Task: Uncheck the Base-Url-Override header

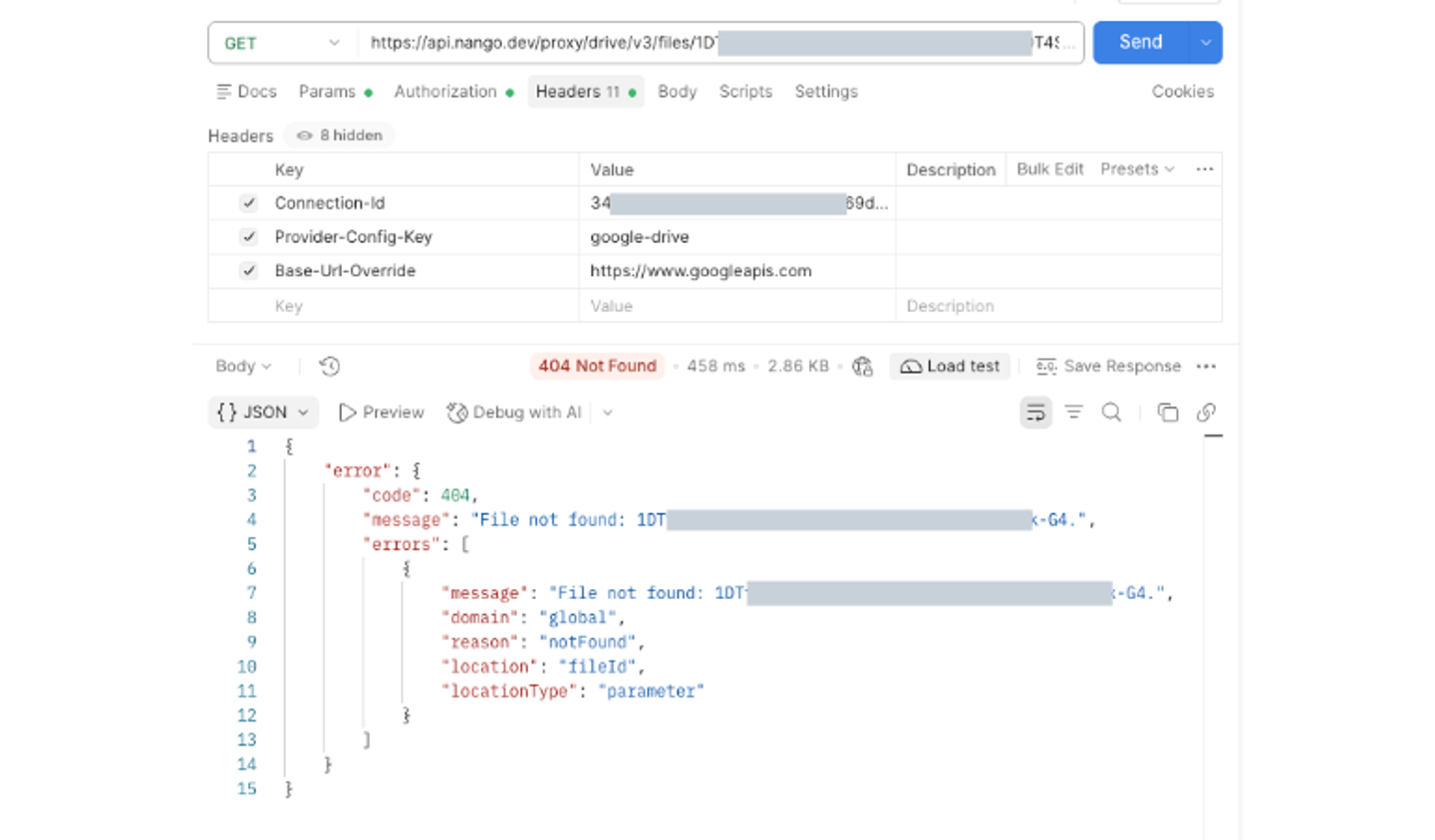Action: click(248, 271)
